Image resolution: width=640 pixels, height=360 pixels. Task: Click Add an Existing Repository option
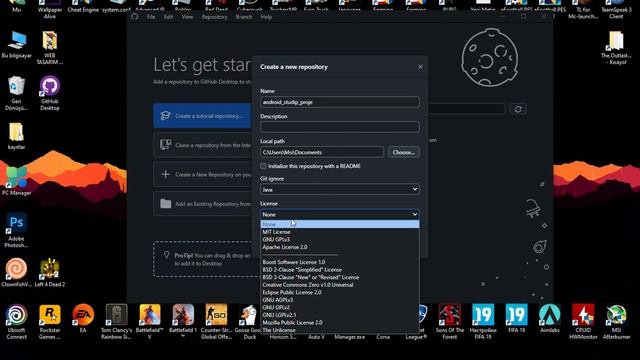(x=202, y=204)
